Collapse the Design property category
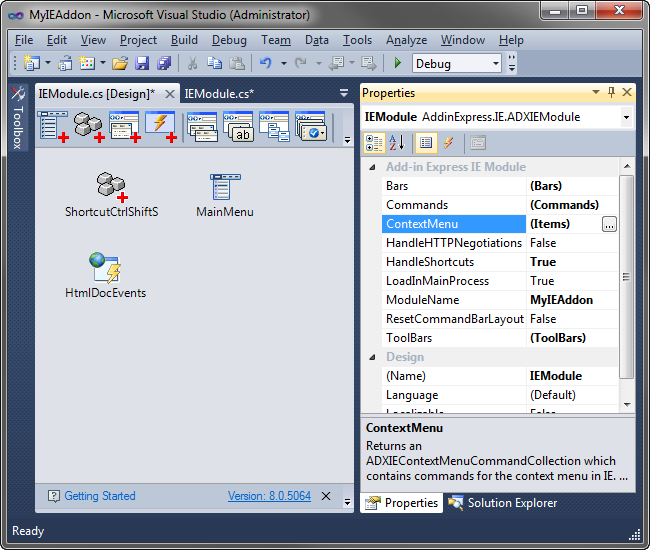Image resolution: width=650 pixels, height=550 pixels. [372, 357]
